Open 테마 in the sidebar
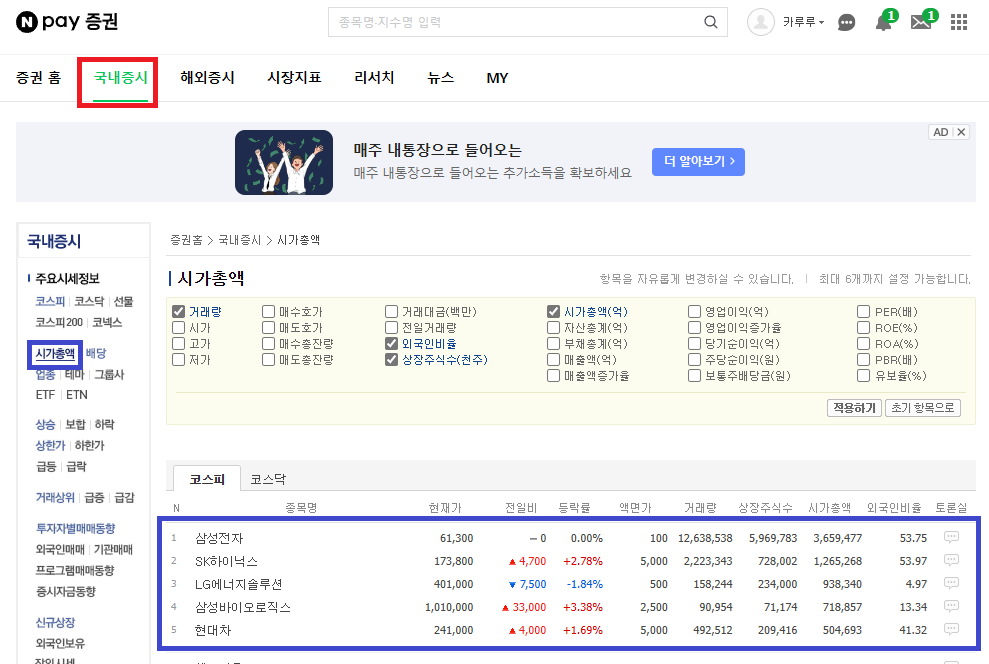This screenshot has width=989, height=664. tap(74, 375)
